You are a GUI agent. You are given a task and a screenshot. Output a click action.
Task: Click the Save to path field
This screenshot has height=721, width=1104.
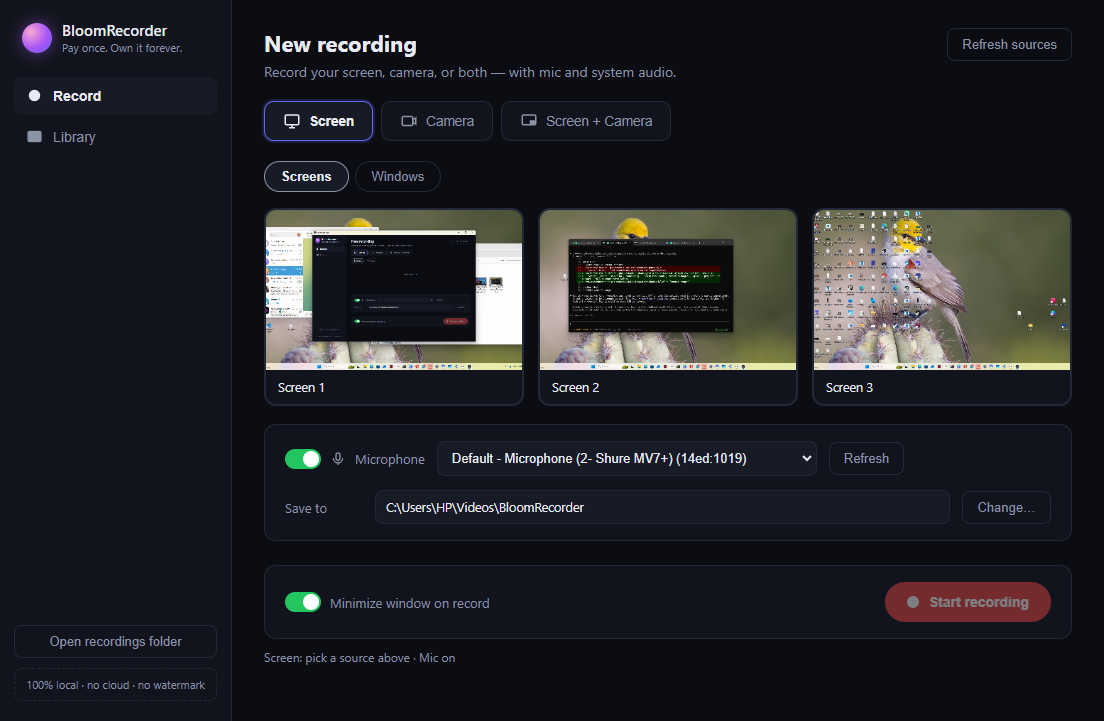[x=662, y=508]
